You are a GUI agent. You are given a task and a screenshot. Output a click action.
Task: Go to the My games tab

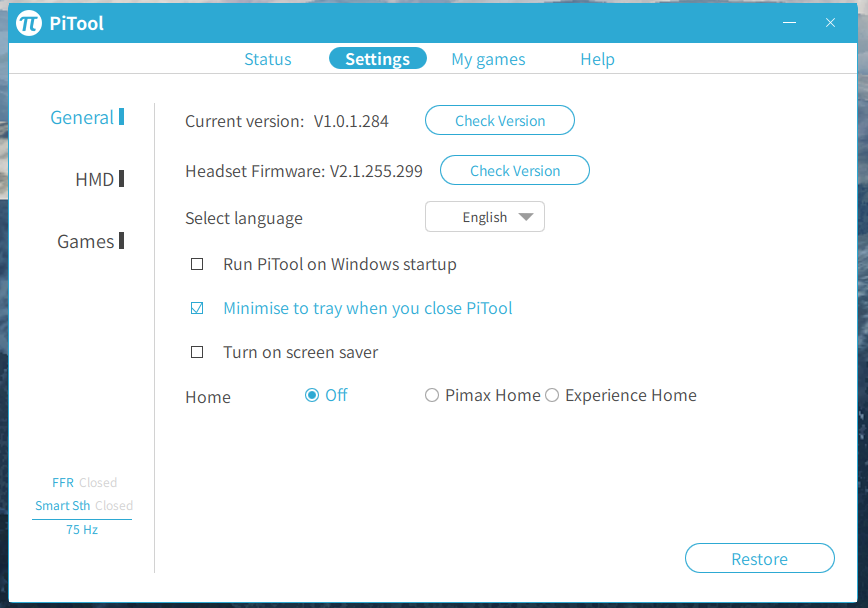(488, 59)
